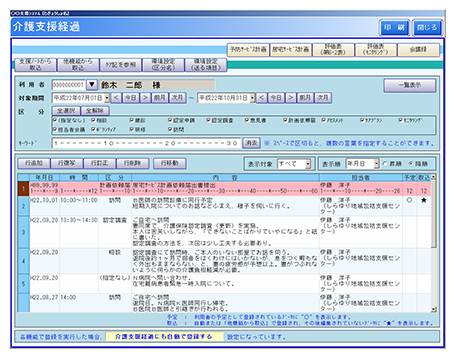Click the 印刷 print button
The image size is (456, 360).
point(394,27)
